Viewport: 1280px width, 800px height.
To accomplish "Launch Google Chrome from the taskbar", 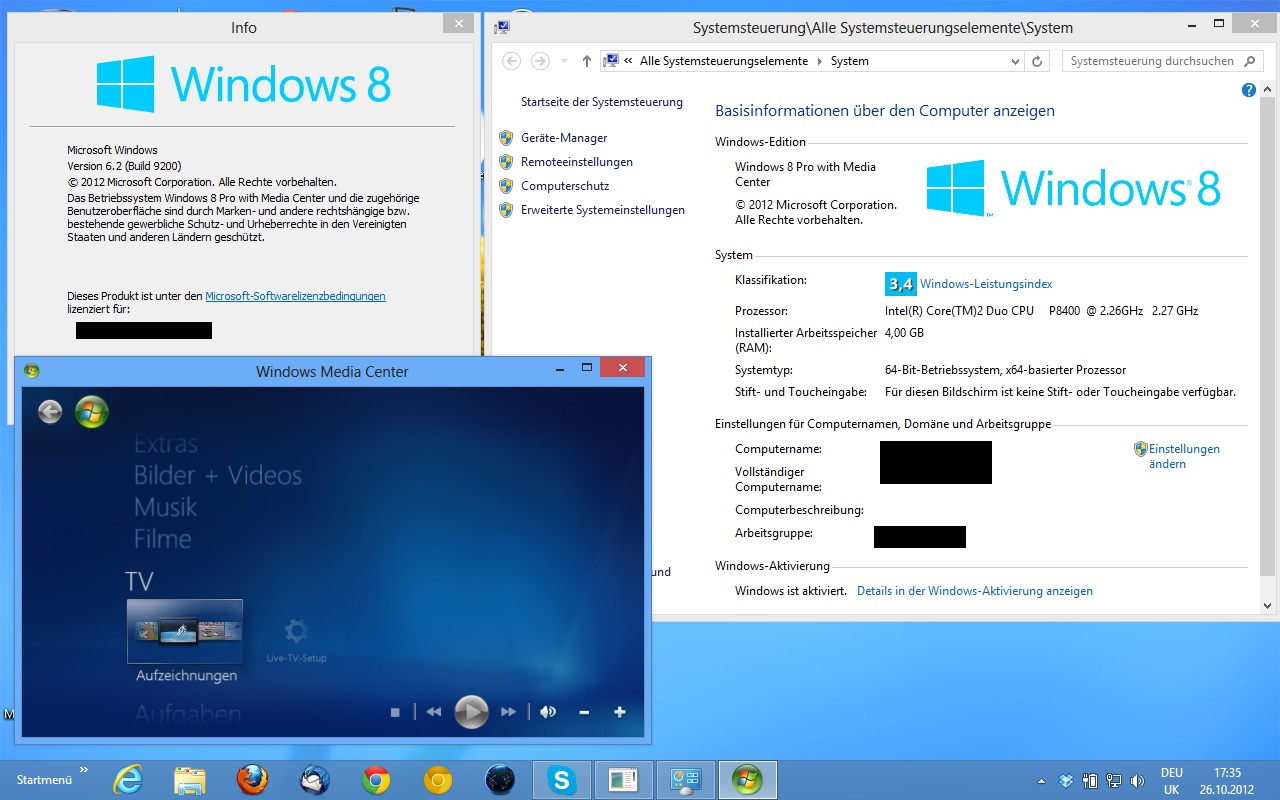I will click(376, 780).
